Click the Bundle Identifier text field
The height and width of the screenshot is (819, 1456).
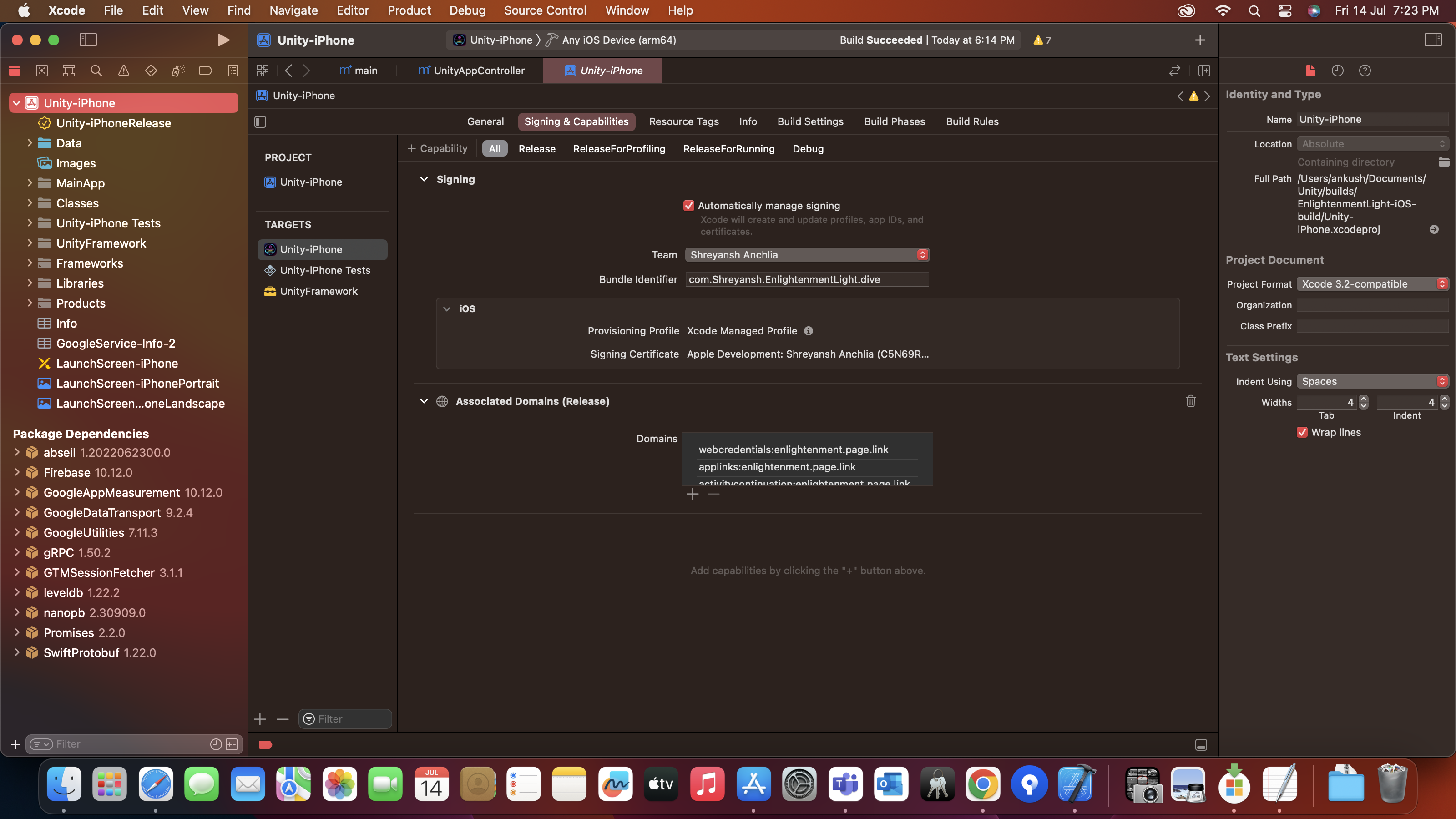(807, 279)
